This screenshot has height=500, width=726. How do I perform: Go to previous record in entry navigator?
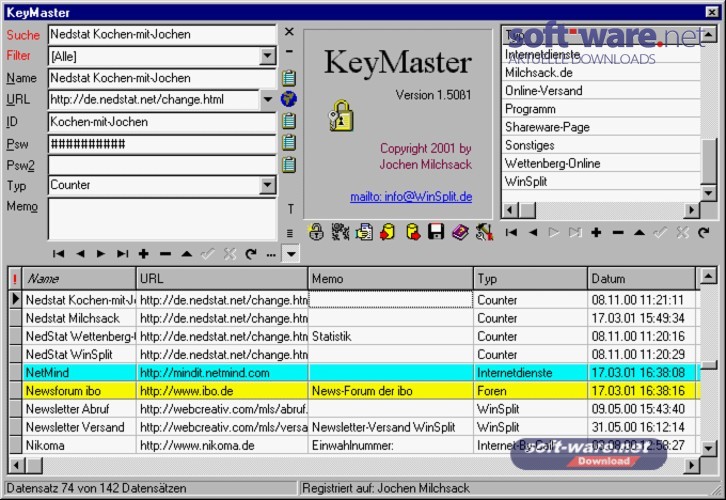pyautogui.click(x=80, y=254)
